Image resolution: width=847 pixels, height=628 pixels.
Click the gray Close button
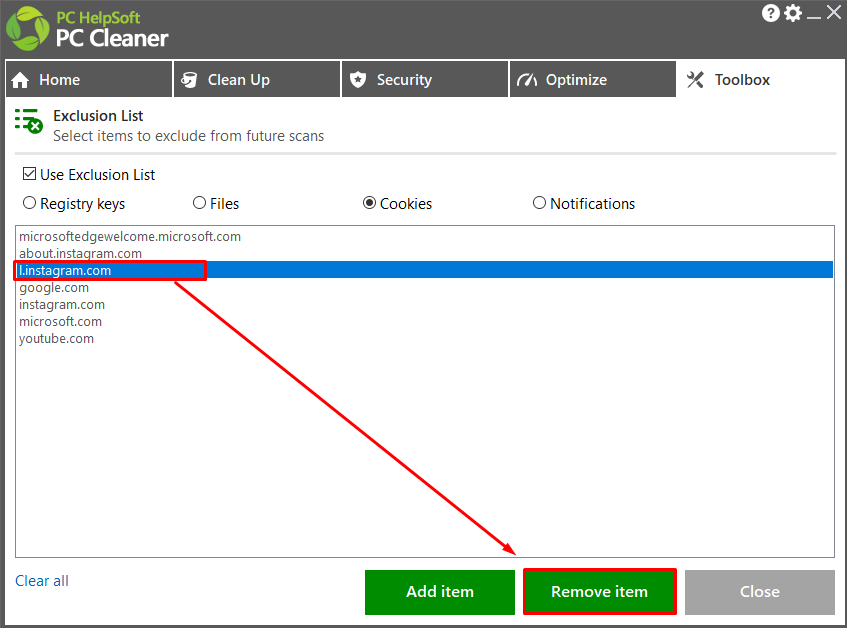coord(759,592)
